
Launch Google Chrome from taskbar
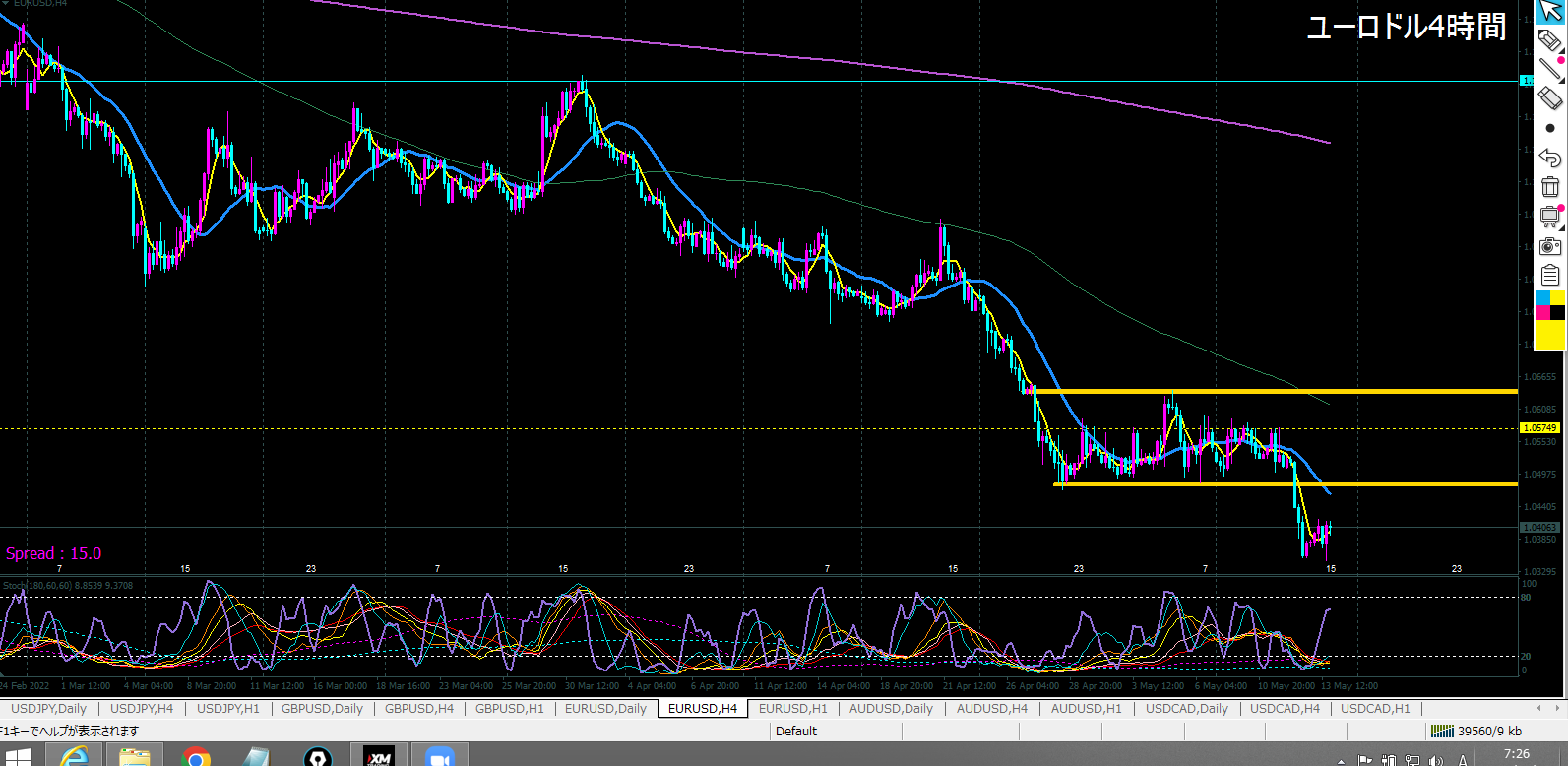pos(196,756)
